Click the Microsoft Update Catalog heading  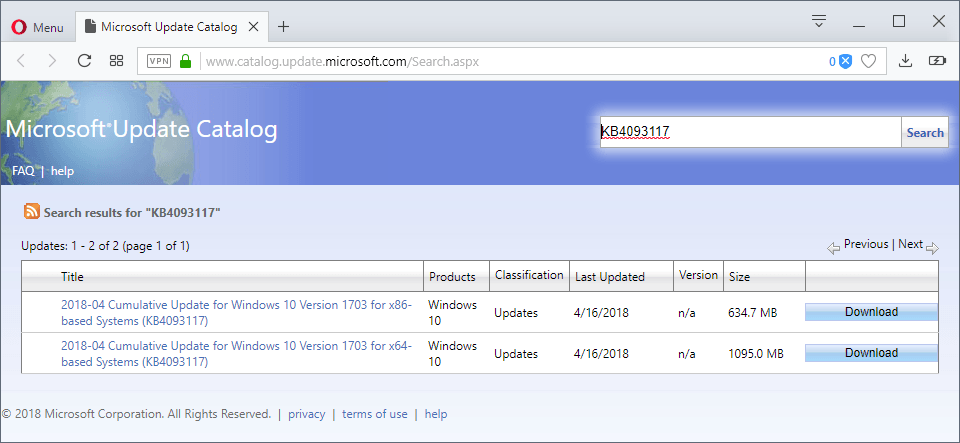tap(141, 129)
